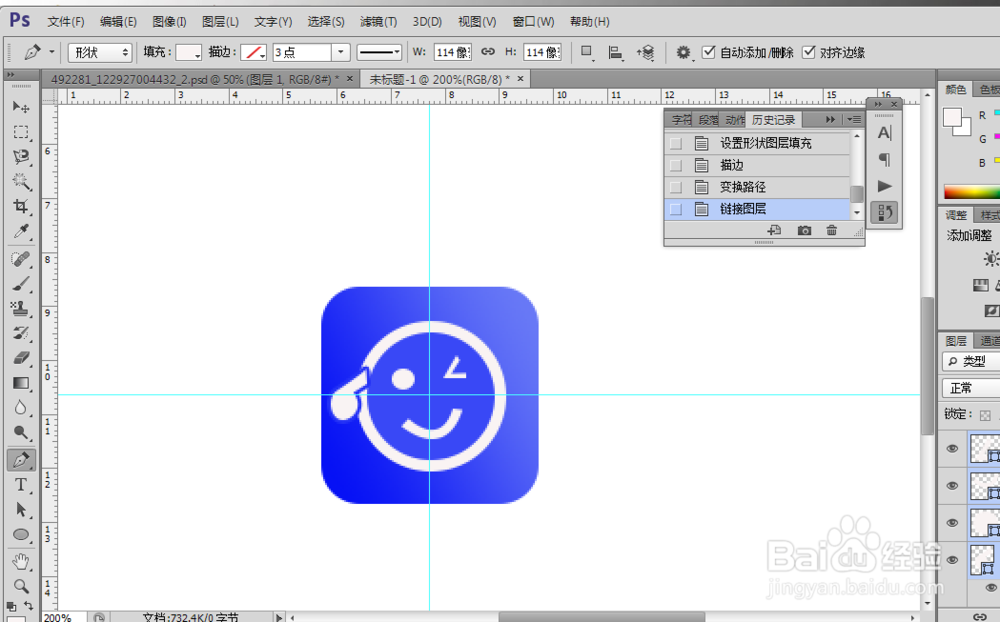Open the 文件(F) menu
The height and width of the screenshot is (622, 1000).
tap(66, 22)
